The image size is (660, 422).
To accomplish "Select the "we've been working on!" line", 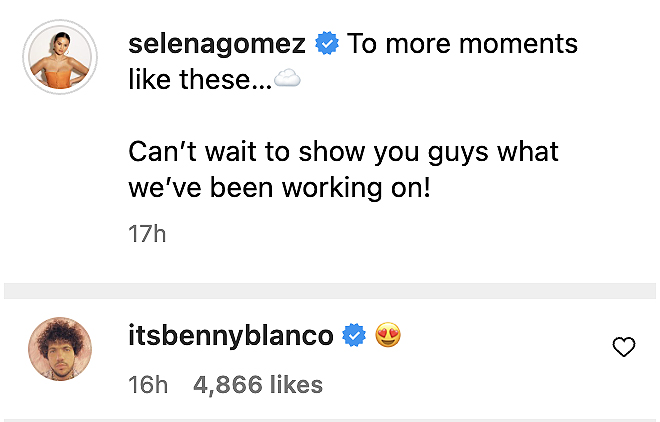I will click(x=279, y=190).
